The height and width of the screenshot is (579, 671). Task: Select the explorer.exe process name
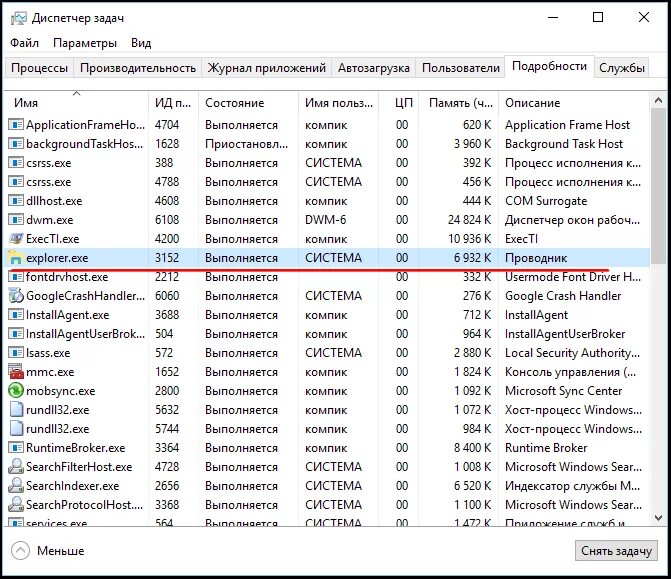[x=57, y=258]
